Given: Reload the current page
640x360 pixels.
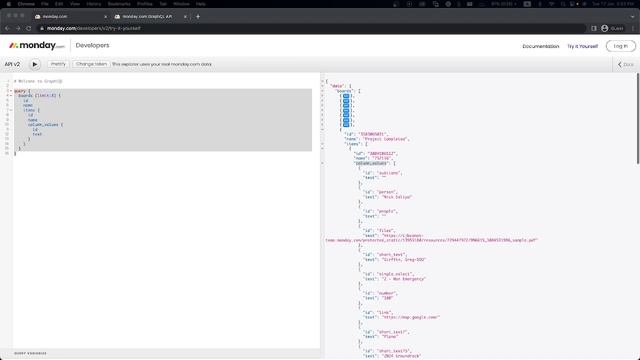Looking at the screenshot, I should click(29, 28).
